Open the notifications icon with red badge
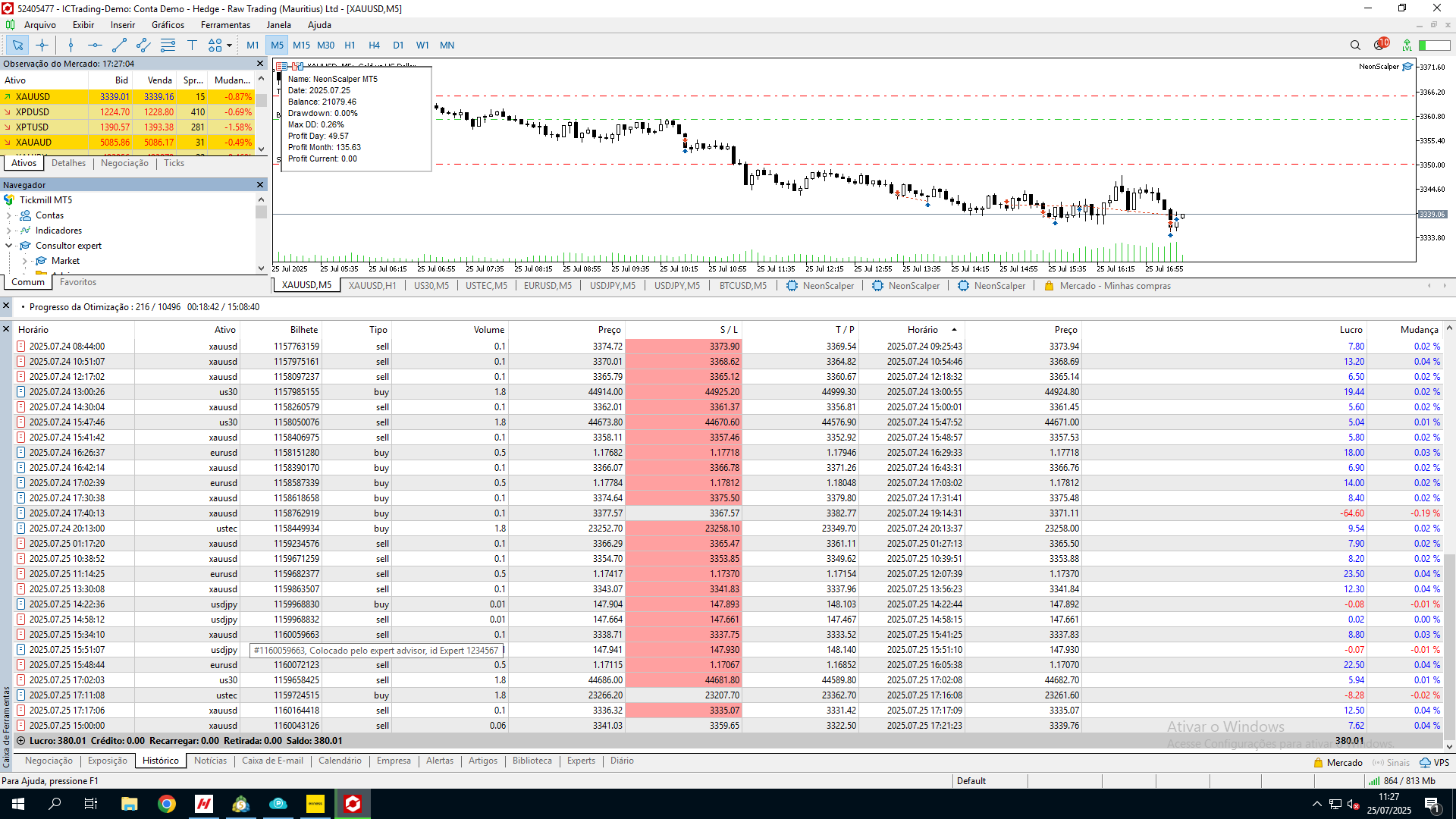The image size is (1456, 819). pyautogui.click(x=1380, y=45)
